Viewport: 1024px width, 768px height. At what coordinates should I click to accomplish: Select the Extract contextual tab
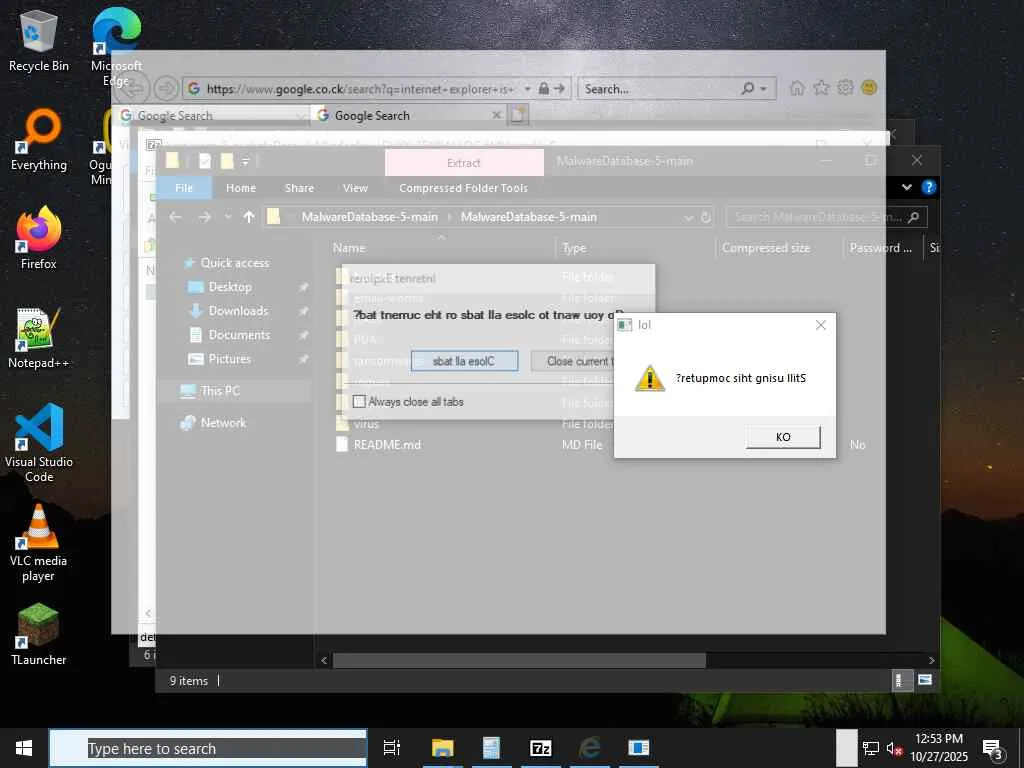464,163
